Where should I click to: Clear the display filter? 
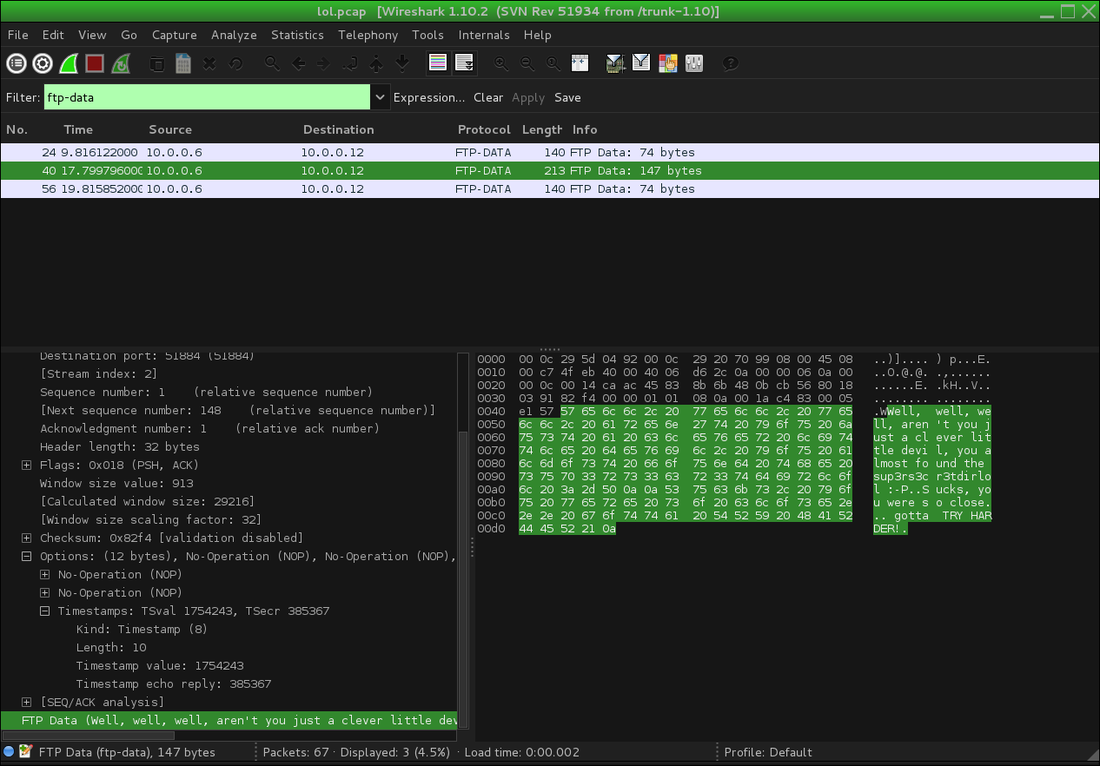(488, 98)
